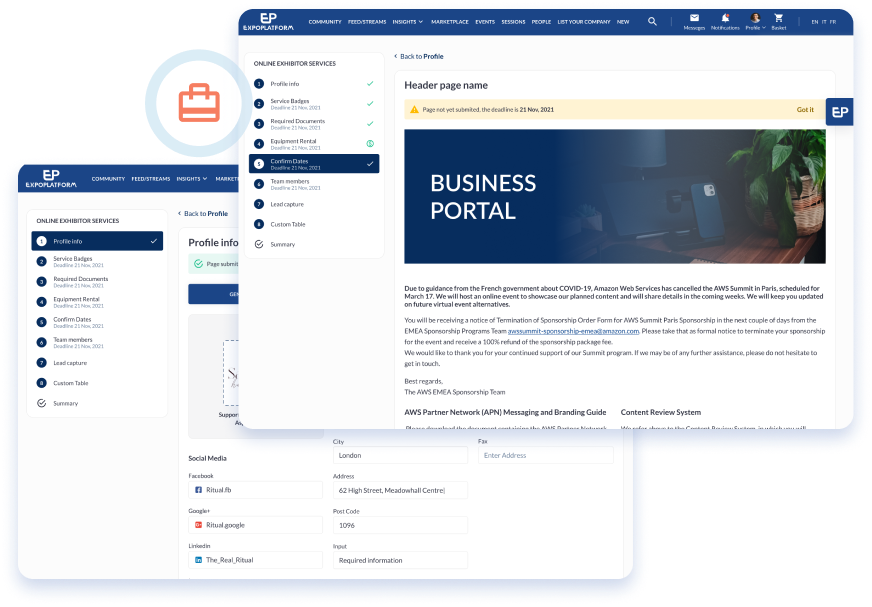Viewport: 872px width, 607px height.
Task: Expand the Insights dropdown in front window
Action: pyautogui.click(x=408, y=22)
